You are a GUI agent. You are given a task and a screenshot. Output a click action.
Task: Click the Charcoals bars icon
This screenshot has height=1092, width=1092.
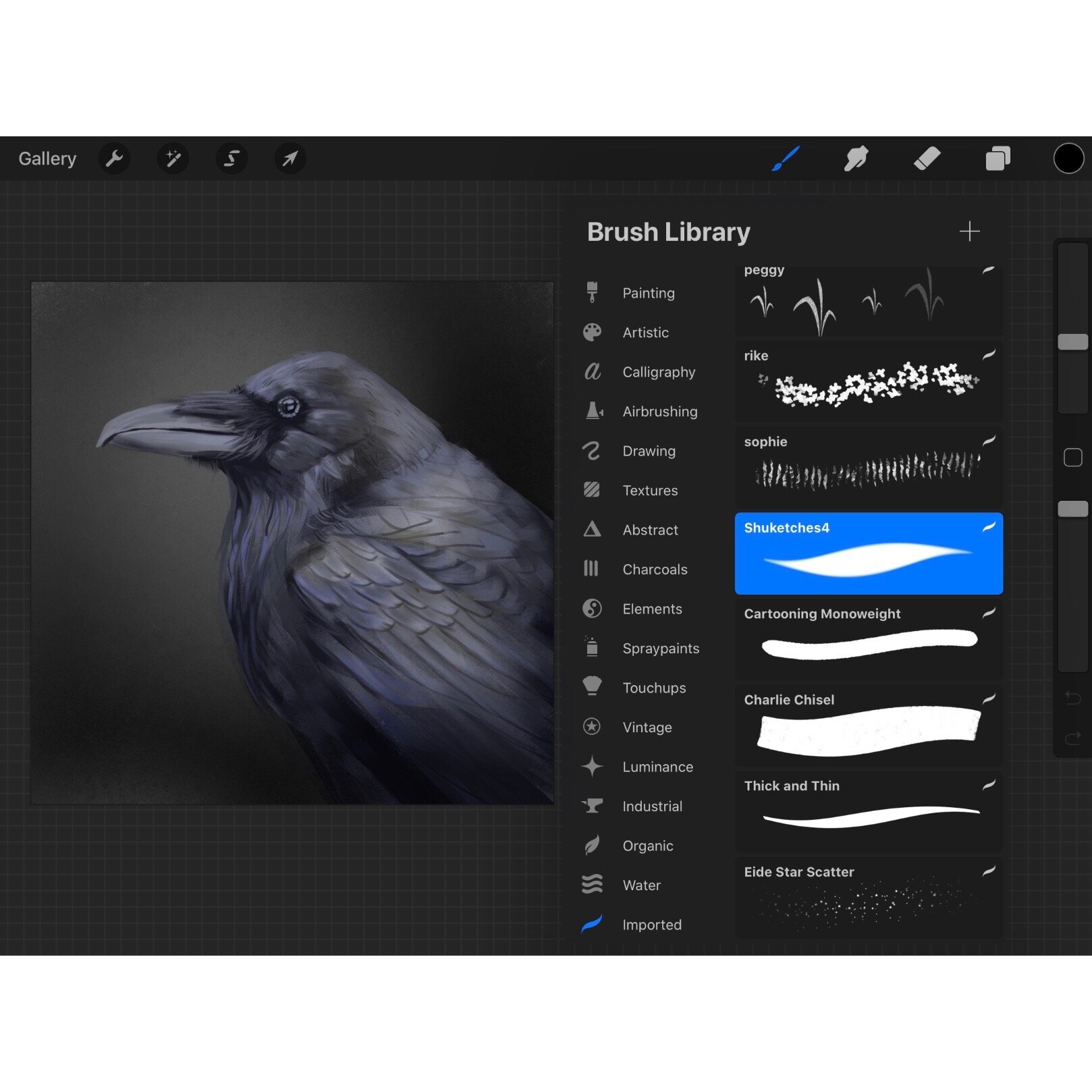[591, 568]
